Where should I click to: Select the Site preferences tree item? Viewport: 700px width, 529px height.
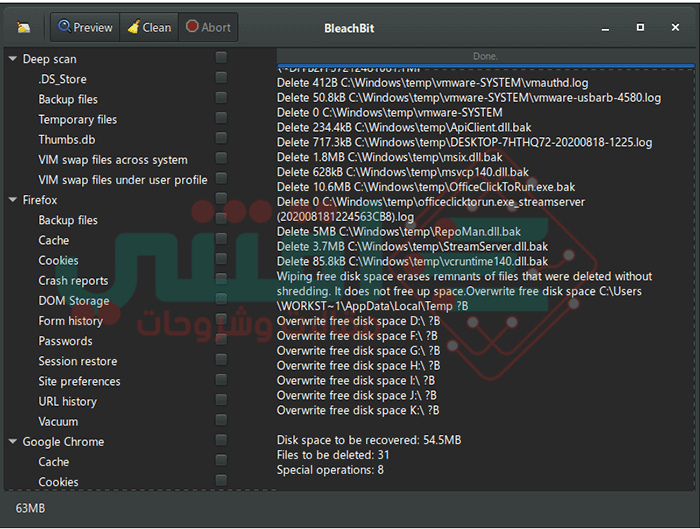(x=79, y=381)
